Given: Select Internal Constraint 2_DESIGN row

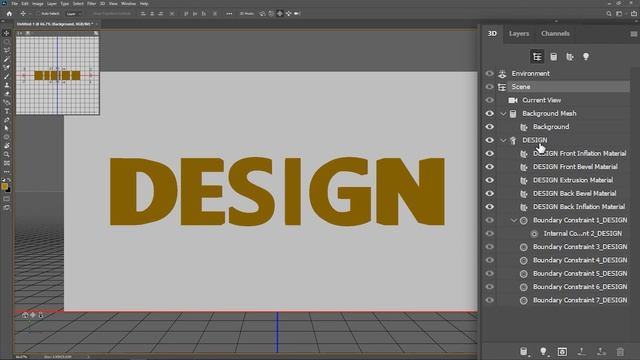Looking at the screenshot, I should [x=582, y=233].
